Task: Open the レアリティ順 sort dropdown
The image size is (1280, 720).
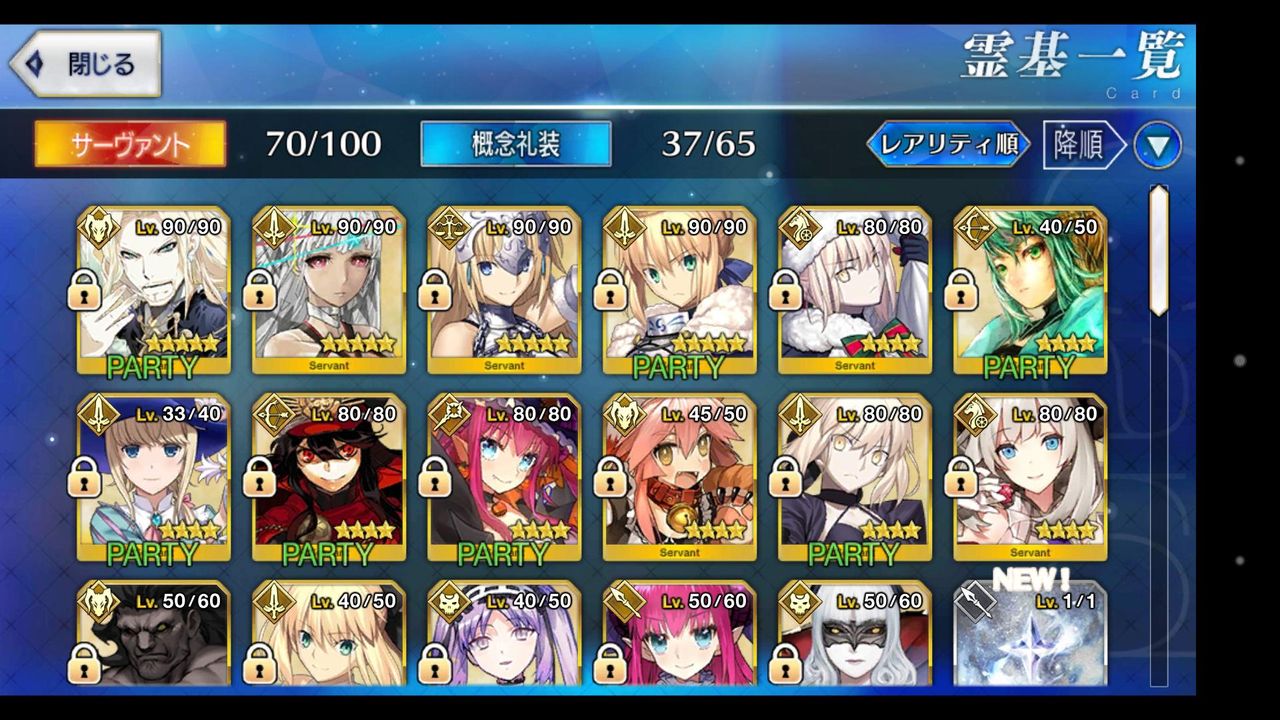Action: point(948,145)
